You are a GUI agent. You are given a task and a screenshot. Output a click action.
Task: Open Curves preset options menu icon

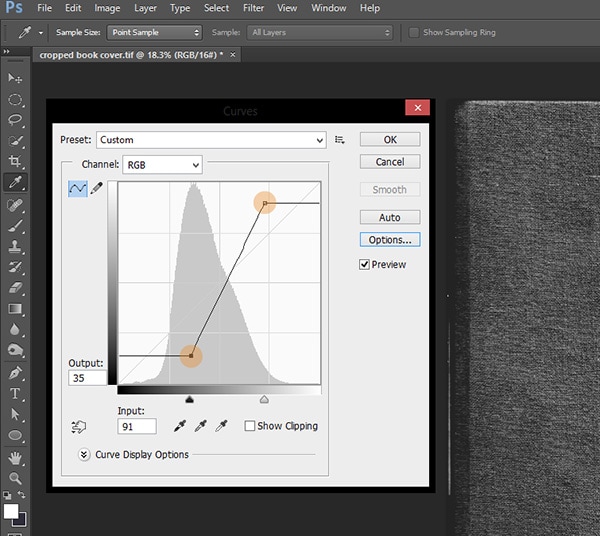click(339, 140)
